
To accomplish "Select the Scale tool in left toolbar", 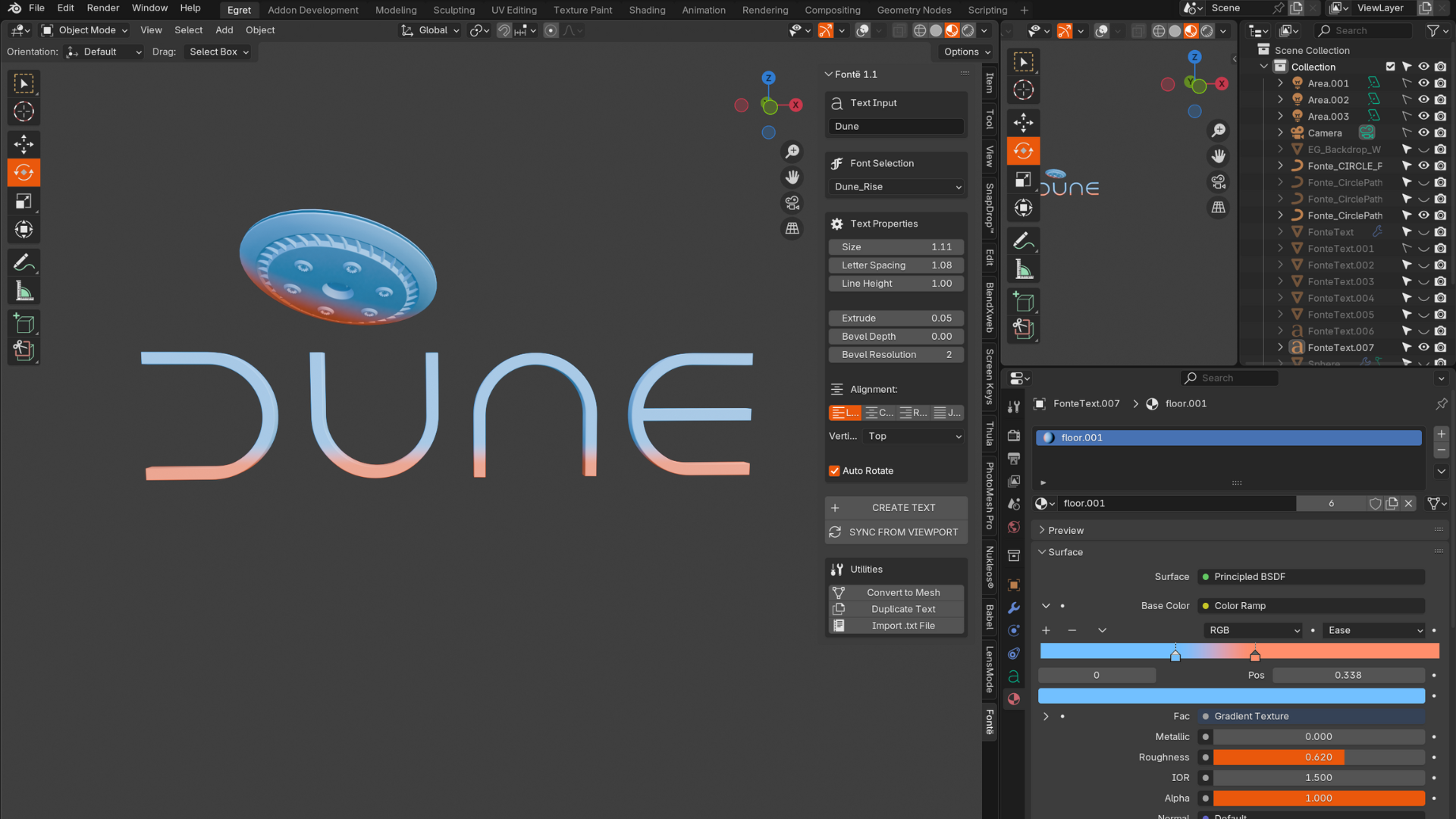I will pyautogui.click(x=24, y=201).
